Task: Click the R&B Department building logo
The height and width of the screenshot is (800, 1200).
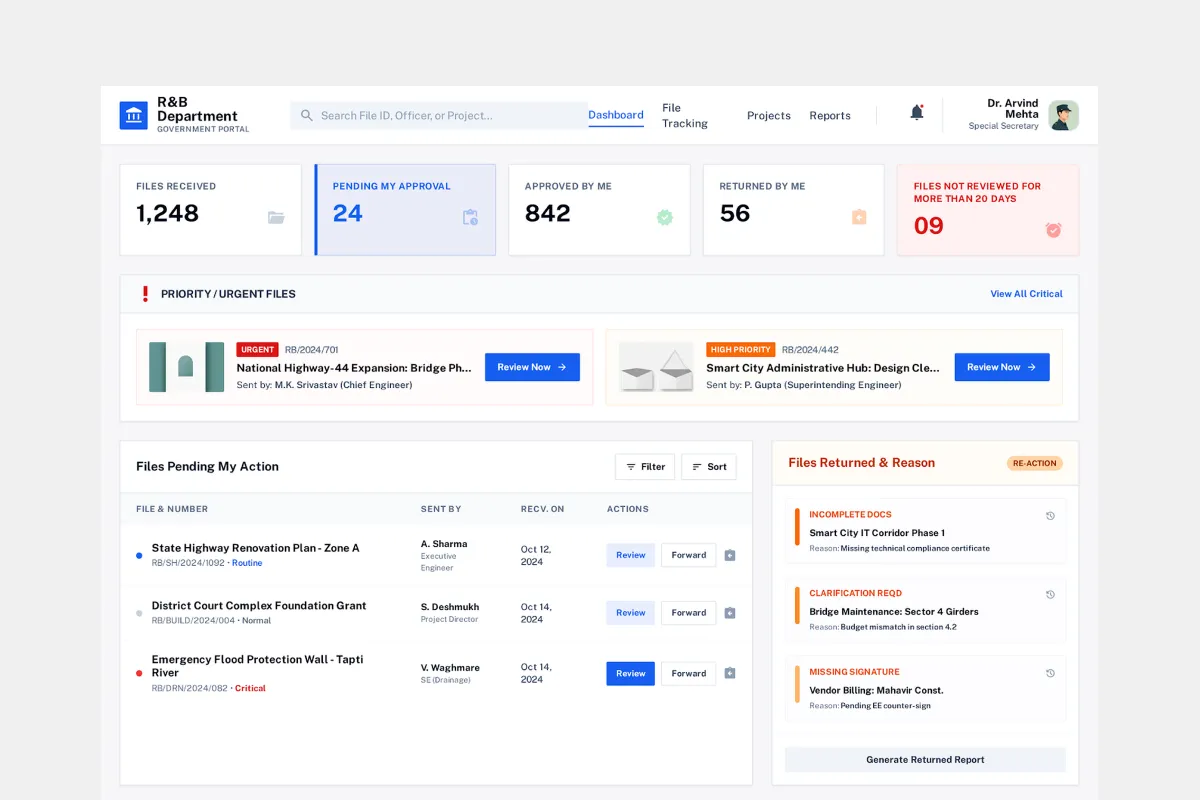Action: pos(134,113)
